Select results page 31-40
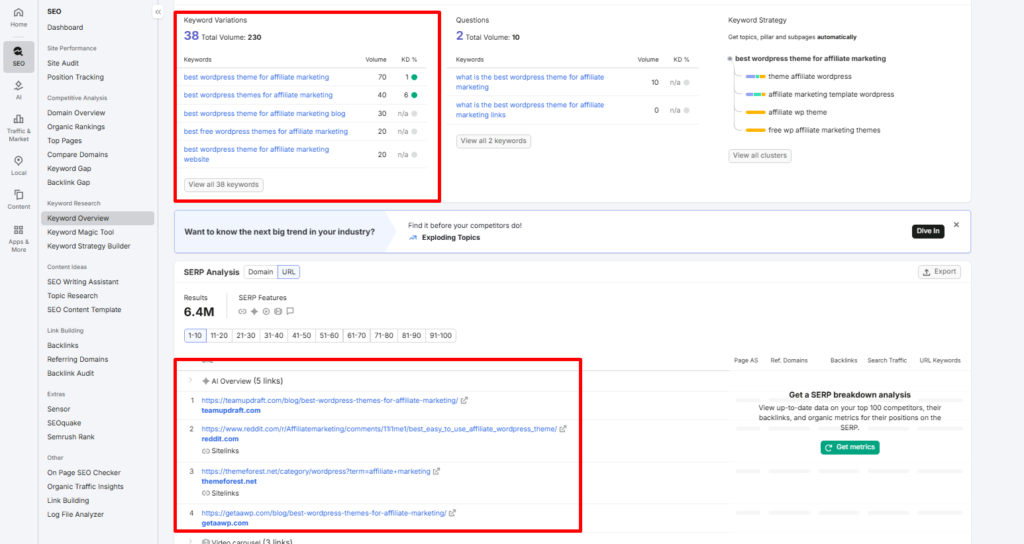1024x544 pixels. (x=274, y=336)
